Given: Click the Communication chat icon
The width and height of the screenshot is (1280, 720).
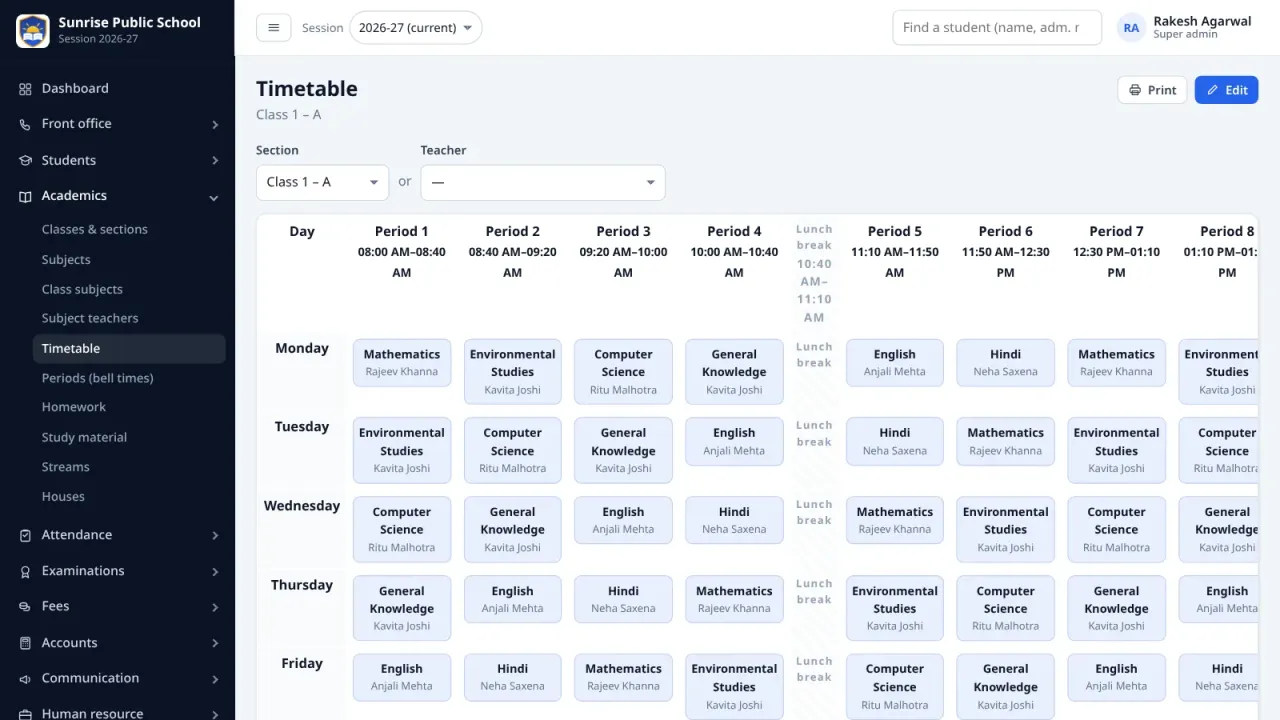Looking at the screenshot, I should pos(25,678).
